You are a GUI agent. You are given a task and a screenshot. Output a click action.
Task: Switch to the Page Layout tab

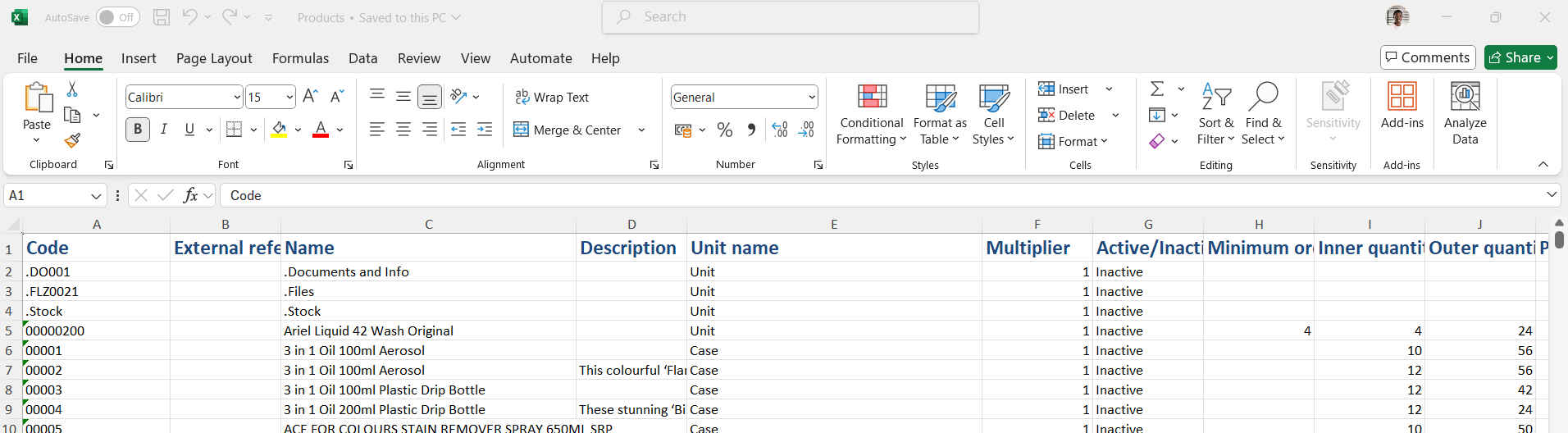pyautogui.click(x=214, y=58)
